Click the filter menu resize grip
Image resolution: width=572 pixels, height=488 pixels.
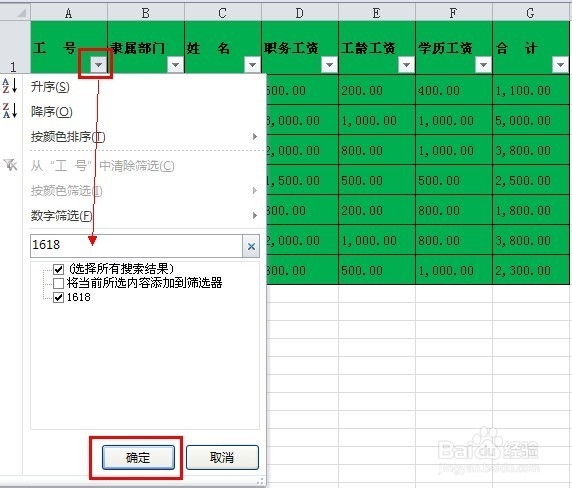(x=260, y=481)
